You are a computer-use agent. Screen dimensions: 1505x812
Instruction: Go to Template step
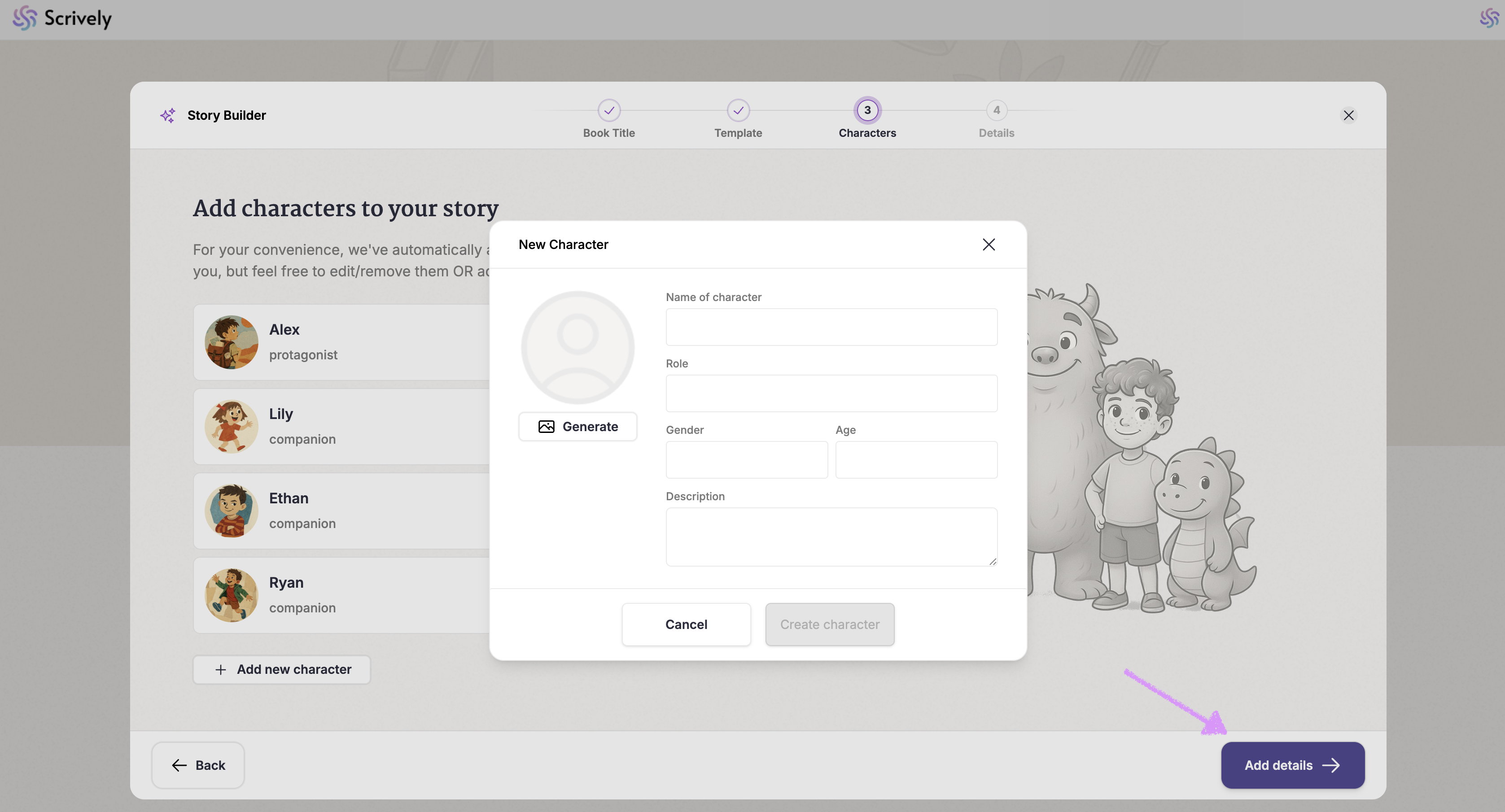pos(738,110)
